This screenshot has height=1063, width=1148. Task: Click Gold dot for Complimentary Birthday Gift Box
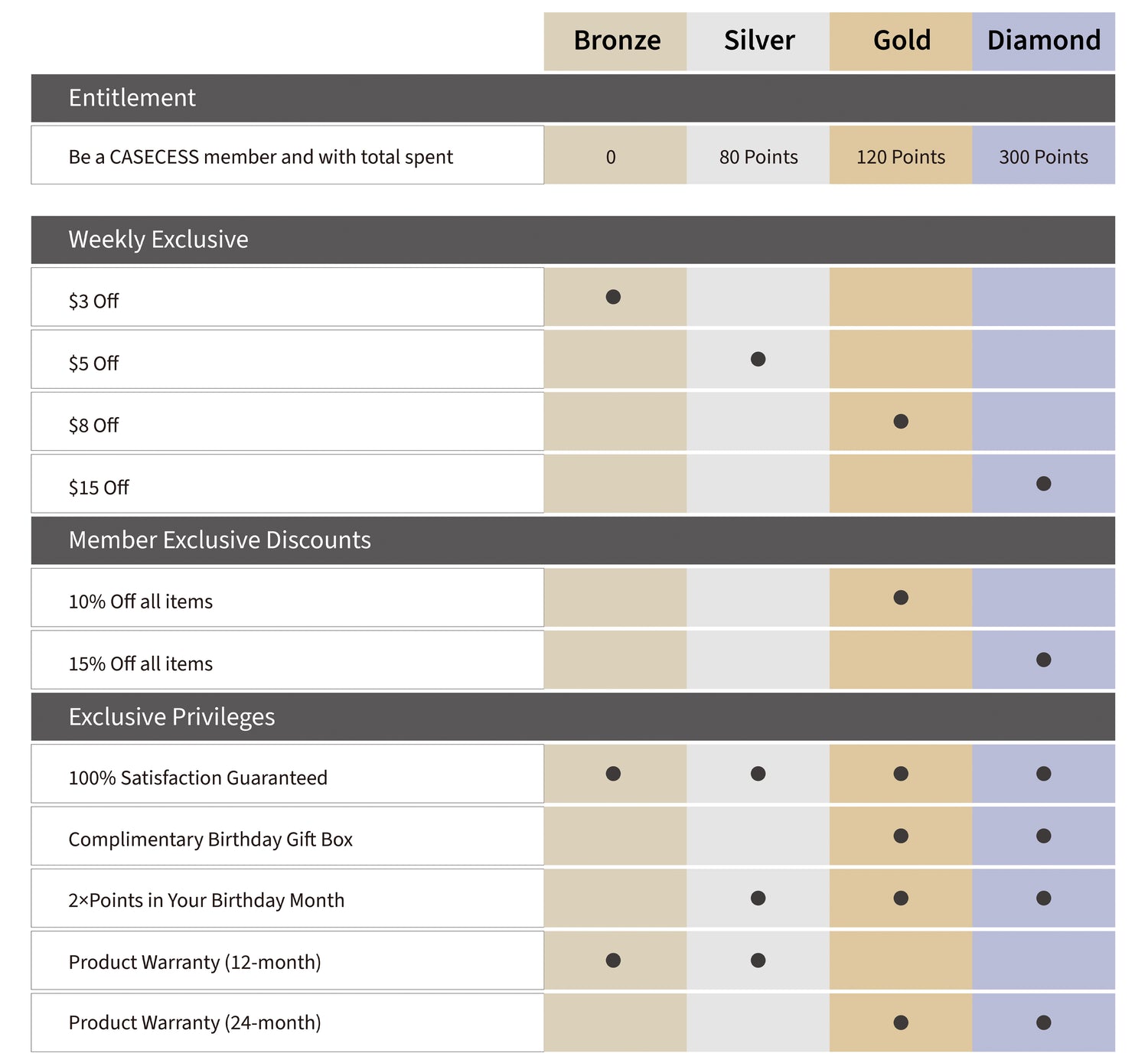[901, 836]
